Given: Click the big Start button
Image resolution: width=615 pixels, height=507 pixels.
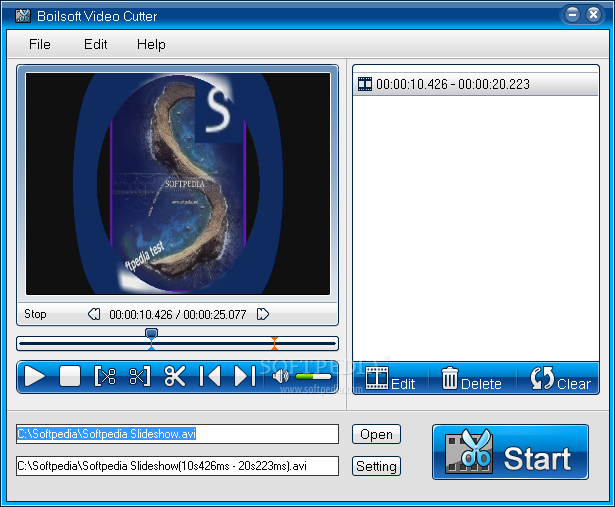Looking at the screenshot, I should pos(510,452).
